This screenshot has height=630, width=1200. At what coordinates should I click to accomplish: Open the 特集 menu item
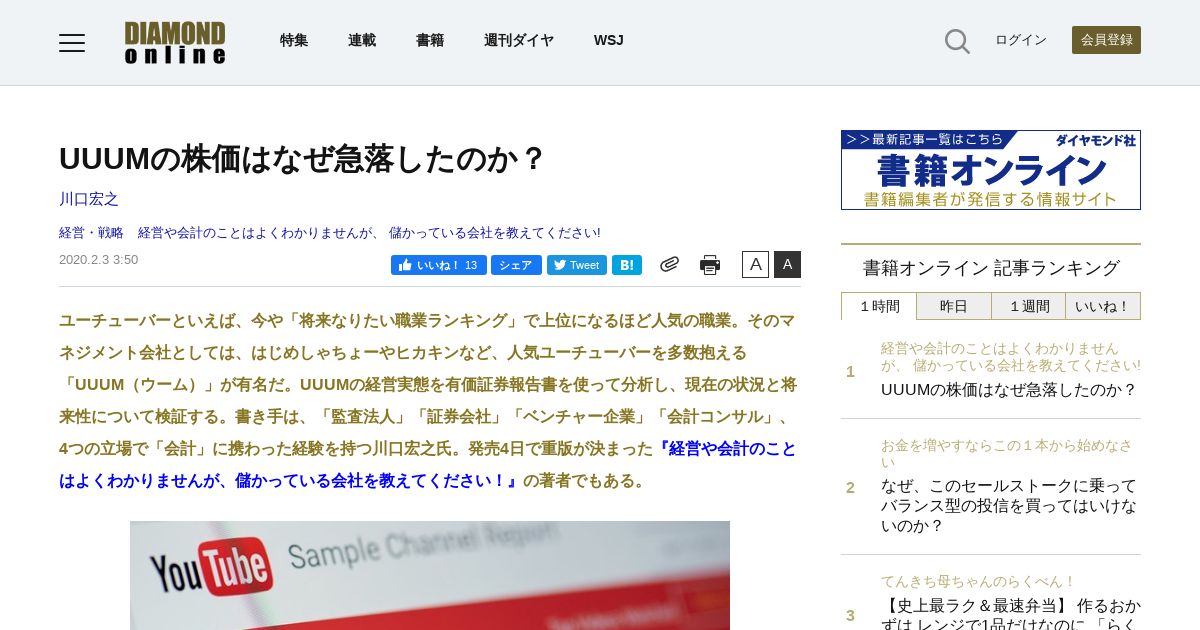point(294,40)
